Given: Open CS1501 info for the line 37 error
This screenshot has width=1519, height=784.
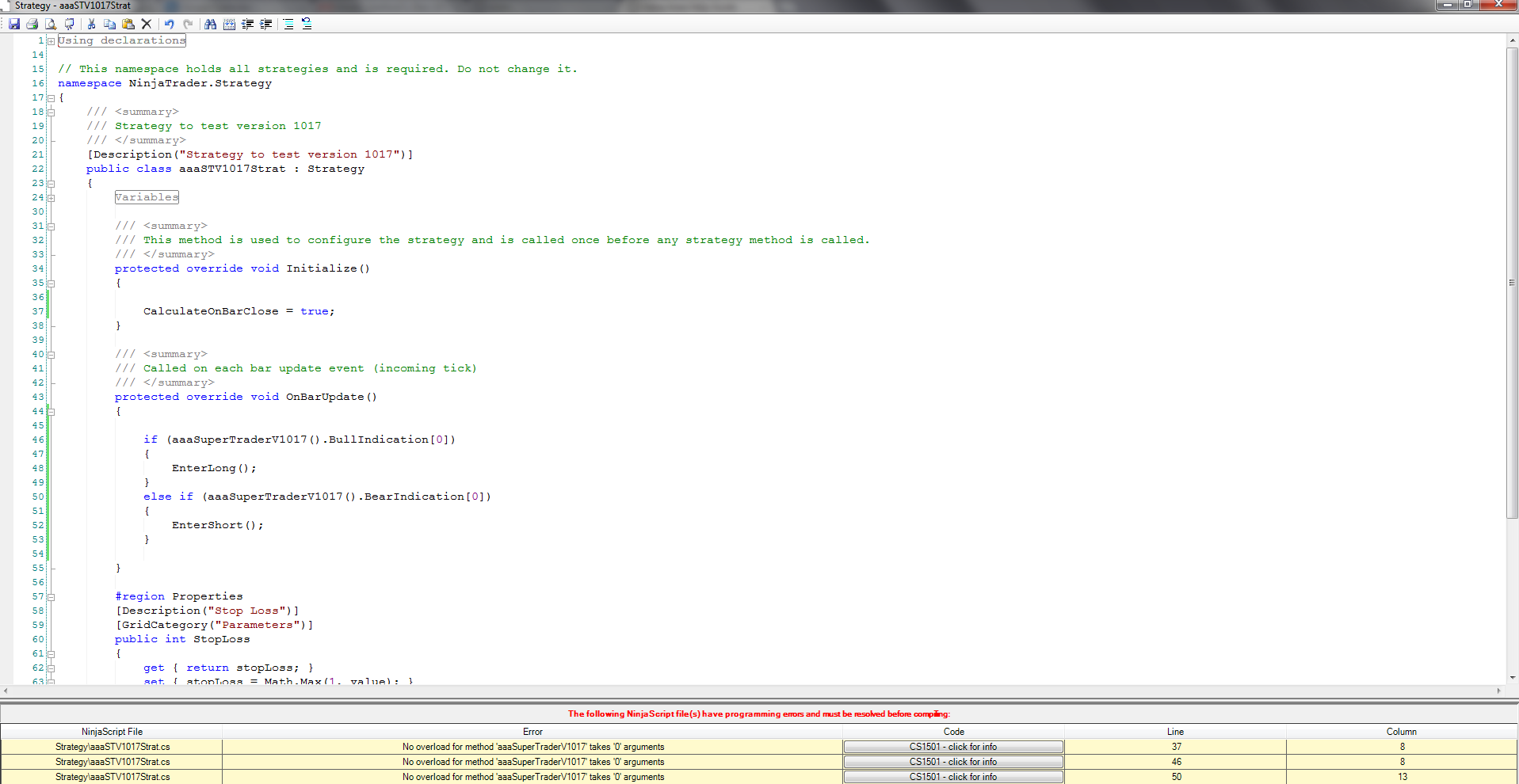Looking at the screenshot, I should coord(953,747).
